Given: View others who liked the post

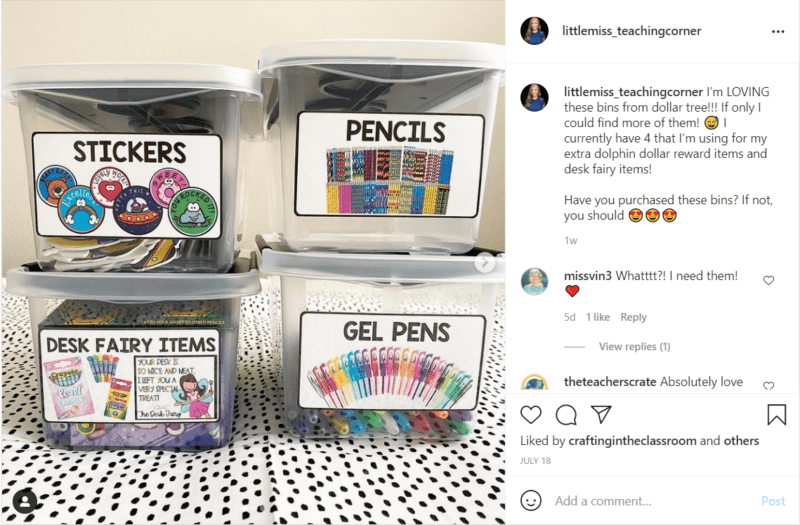Looking at the screenshot, I should point(741,440).
